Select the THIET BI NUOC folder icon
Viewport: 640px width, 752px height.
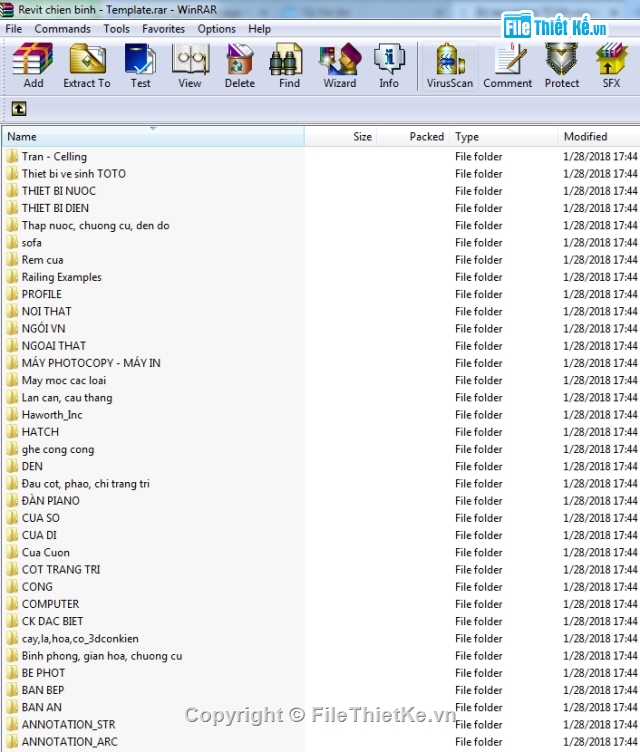pos(12,191)
